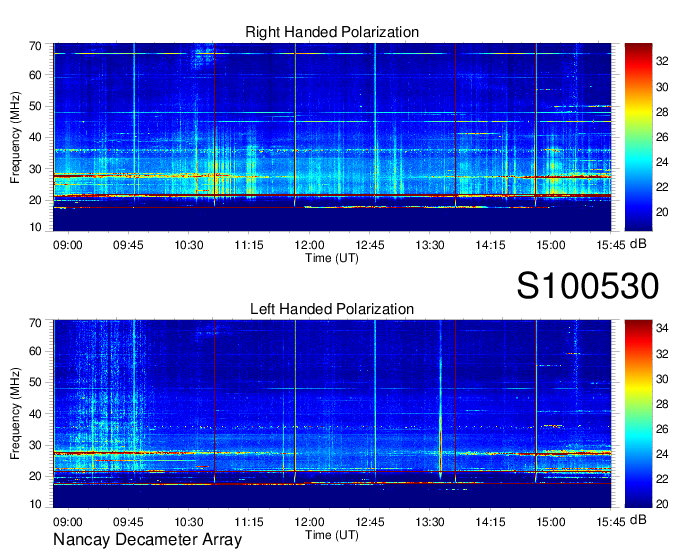Click the 24 value on Left Handed colorbar
Screen dimensions: 680x552
click(x=662, y=454)
